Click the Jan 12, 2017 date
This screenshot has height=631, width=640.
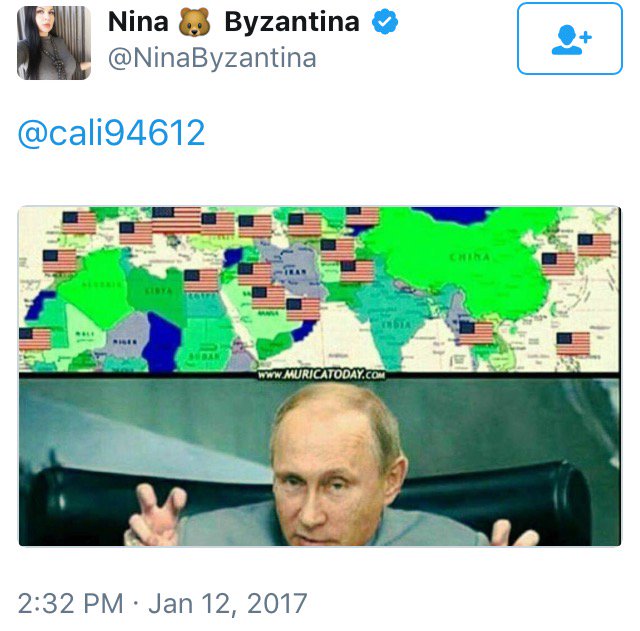228,604
